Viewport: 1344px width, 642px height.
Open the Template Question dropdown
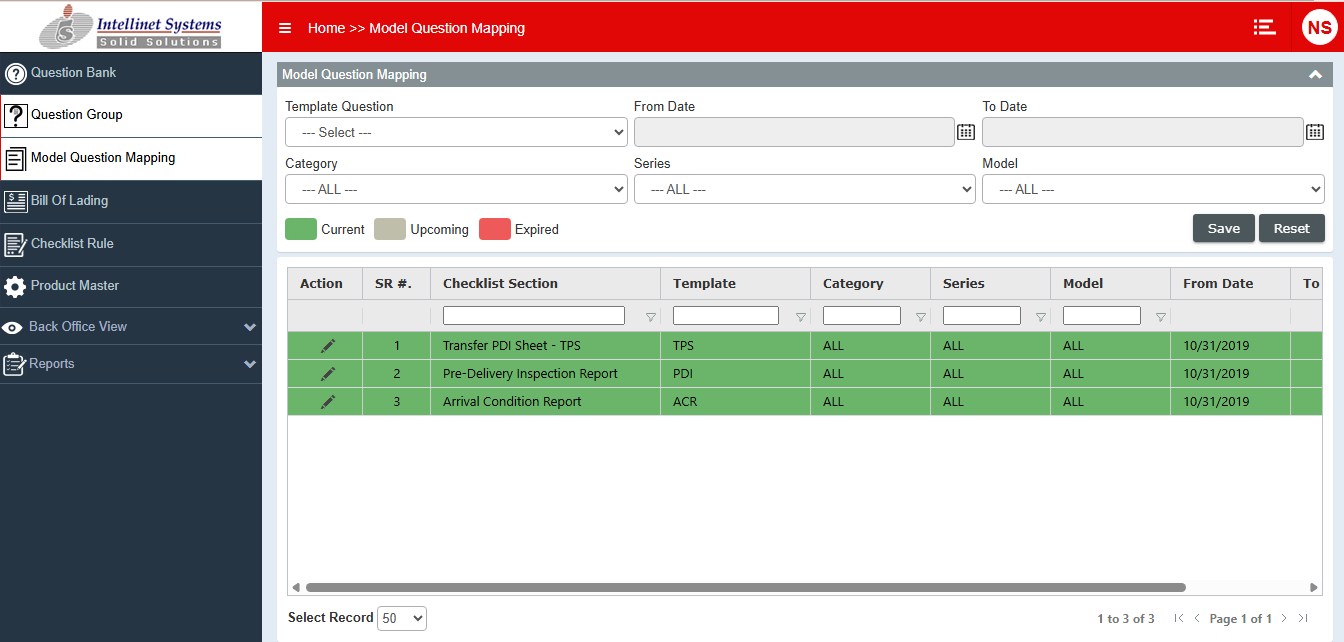[x=456, y=131]
